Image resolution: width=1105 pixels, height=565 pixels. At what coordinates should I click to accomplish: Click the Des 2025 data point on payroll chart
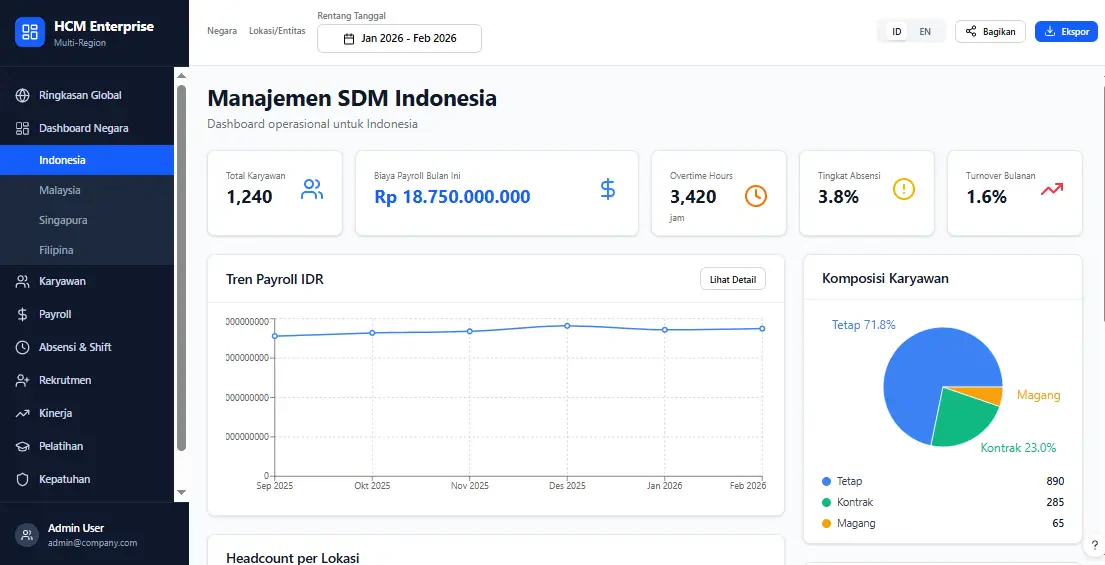click(567, 325)
